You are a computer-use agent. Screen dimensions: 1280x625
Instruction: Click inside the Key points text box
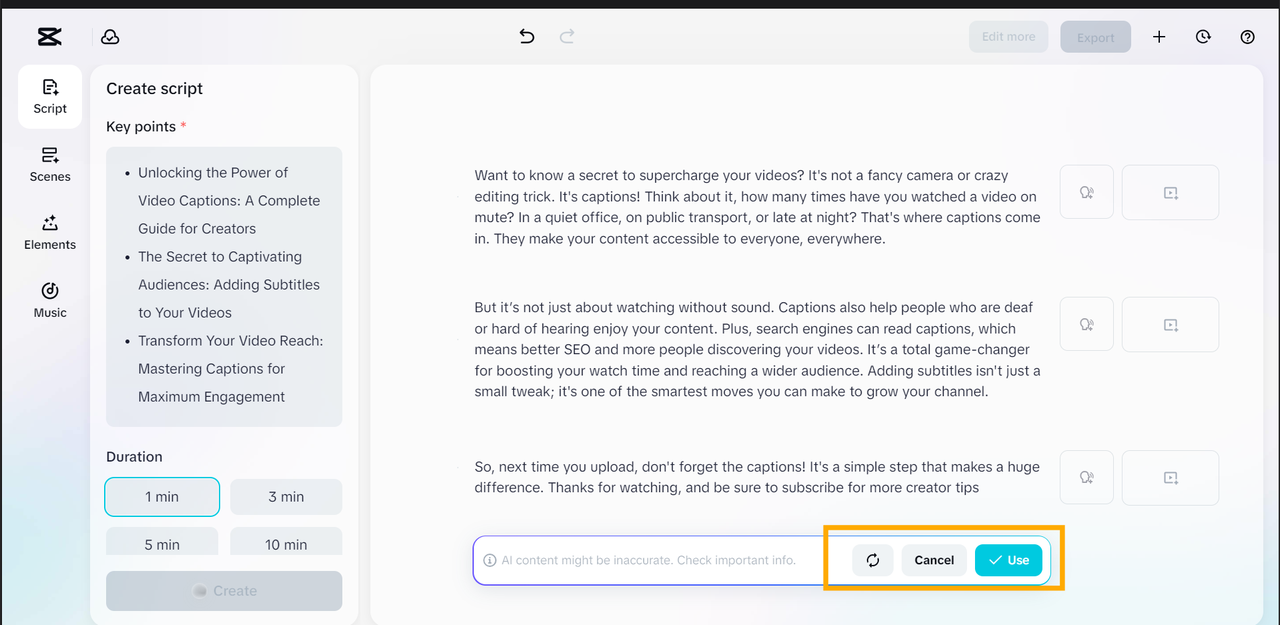[x=224, y=286]
